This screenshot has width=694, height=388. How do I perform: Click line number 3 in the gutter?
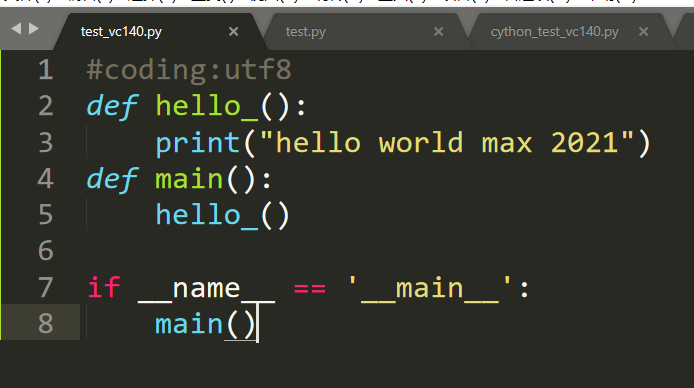point(46,142)
